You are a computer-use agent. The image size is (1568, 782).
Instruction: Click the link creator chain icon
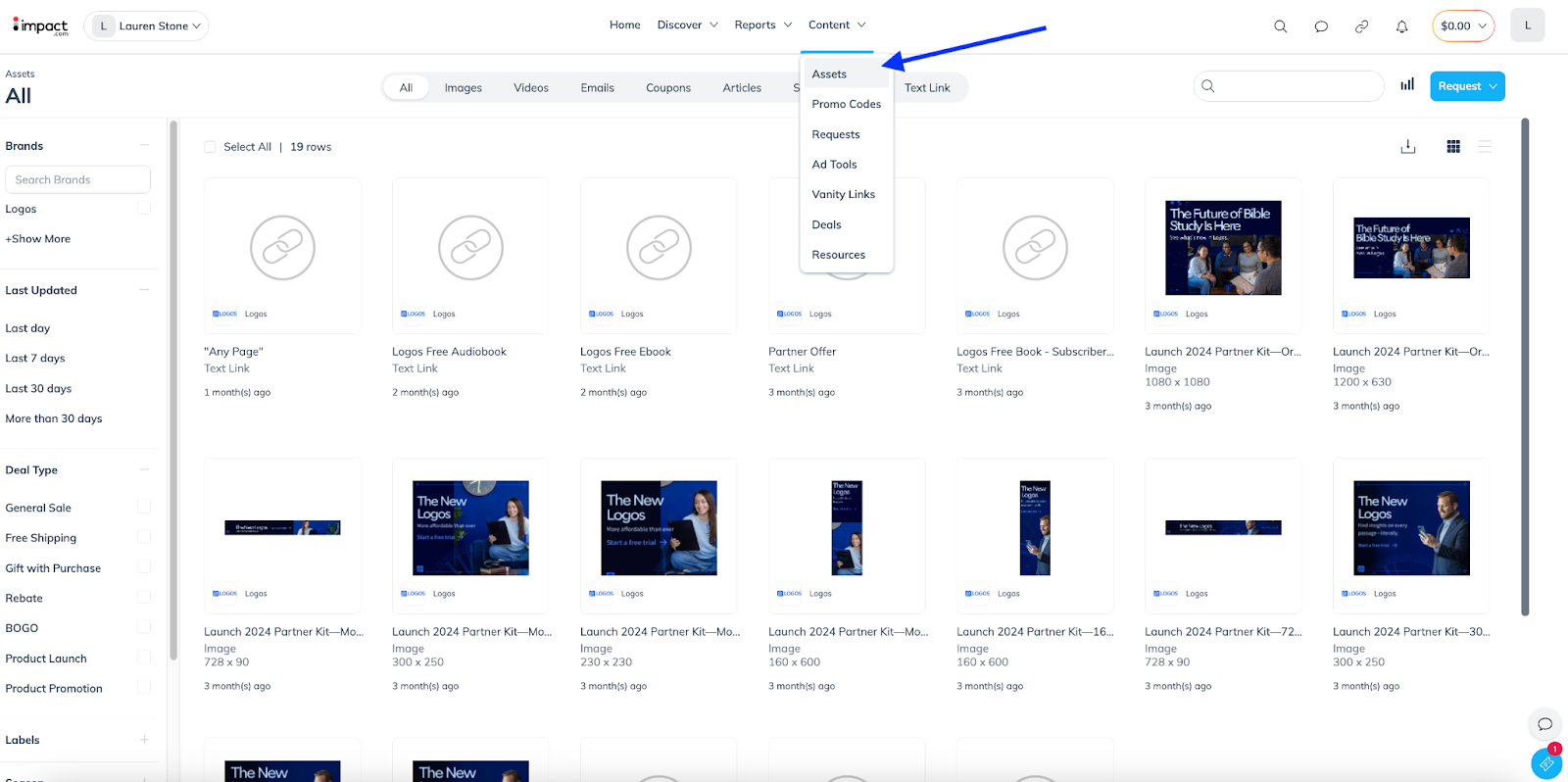[x=1361, y=26]
